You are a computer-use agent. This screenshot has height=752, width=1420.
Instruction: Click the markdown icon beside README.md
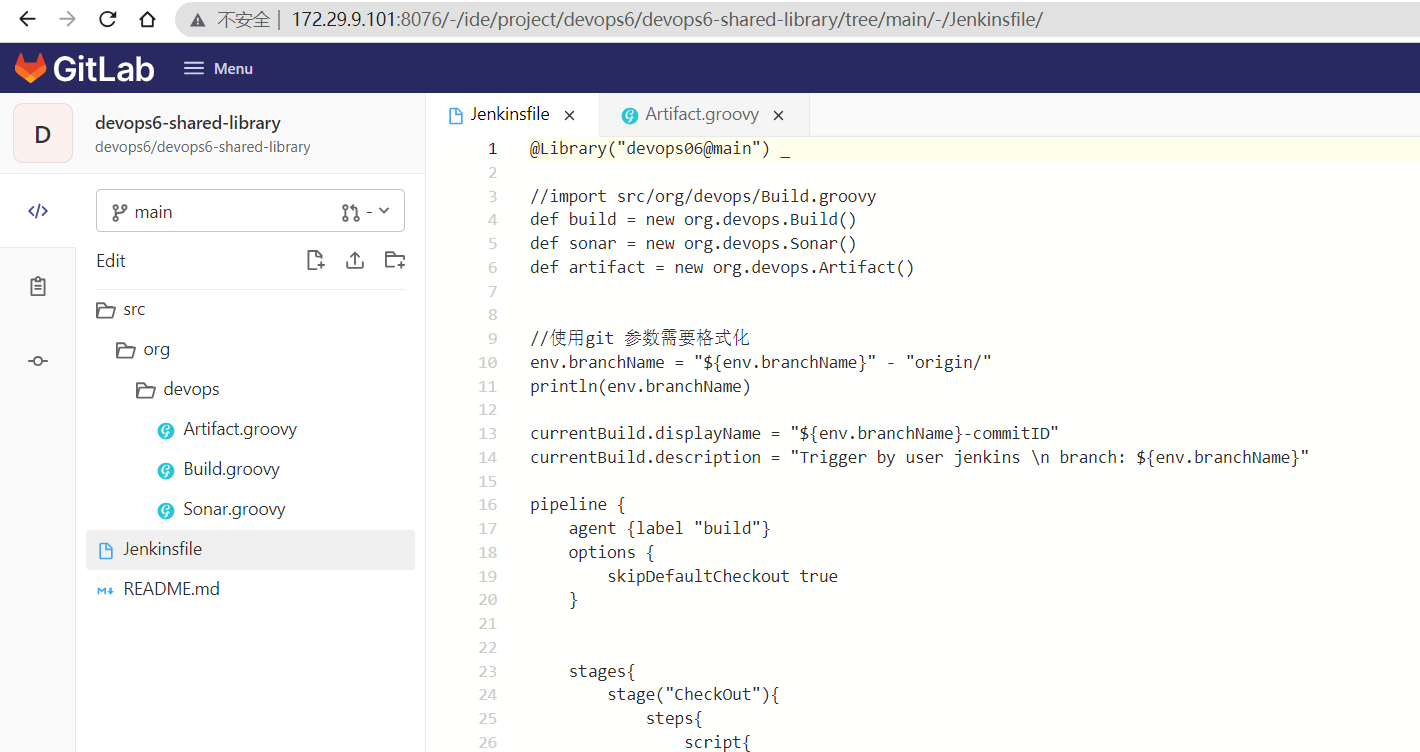[x=105, y=590]
